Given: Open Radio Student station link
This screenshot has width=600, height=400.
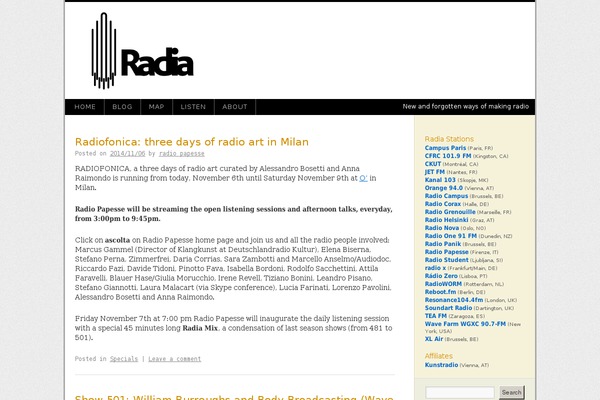Looking at the screenshot, I should [447, 260].
